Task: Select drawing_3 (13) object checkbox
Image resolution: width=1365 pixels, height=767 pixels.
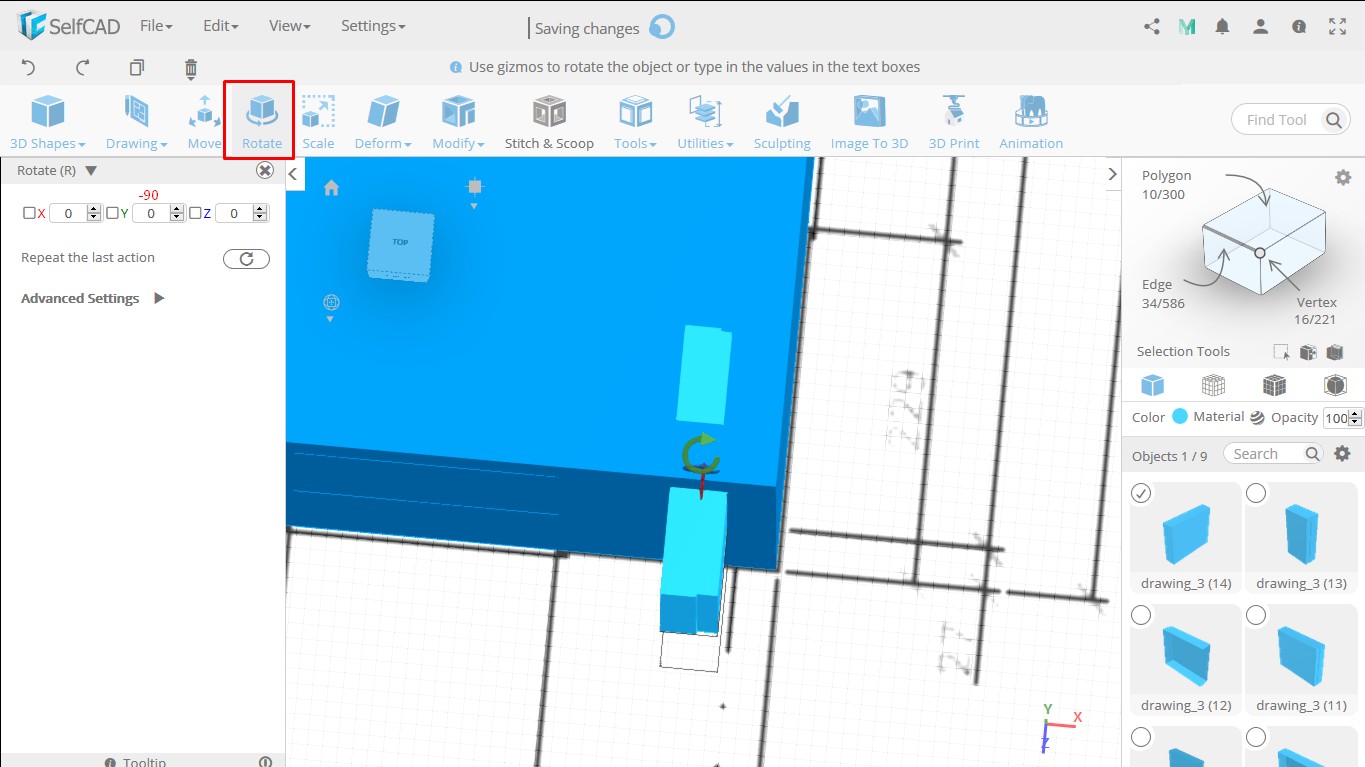Action: click(1256, 493)
